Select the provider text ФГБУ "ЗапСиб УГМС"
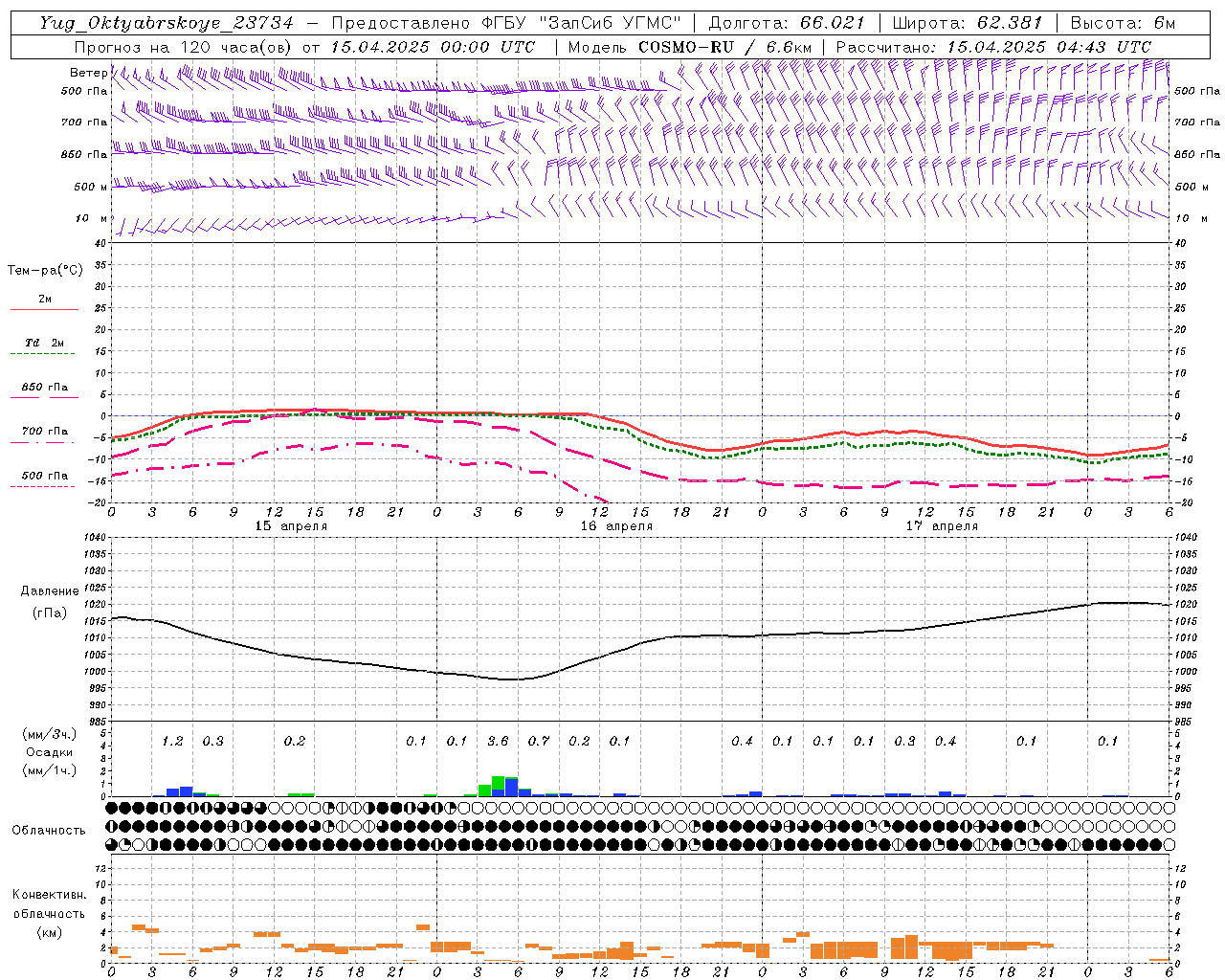The image size is (1225, 980). tap(583, 23)
